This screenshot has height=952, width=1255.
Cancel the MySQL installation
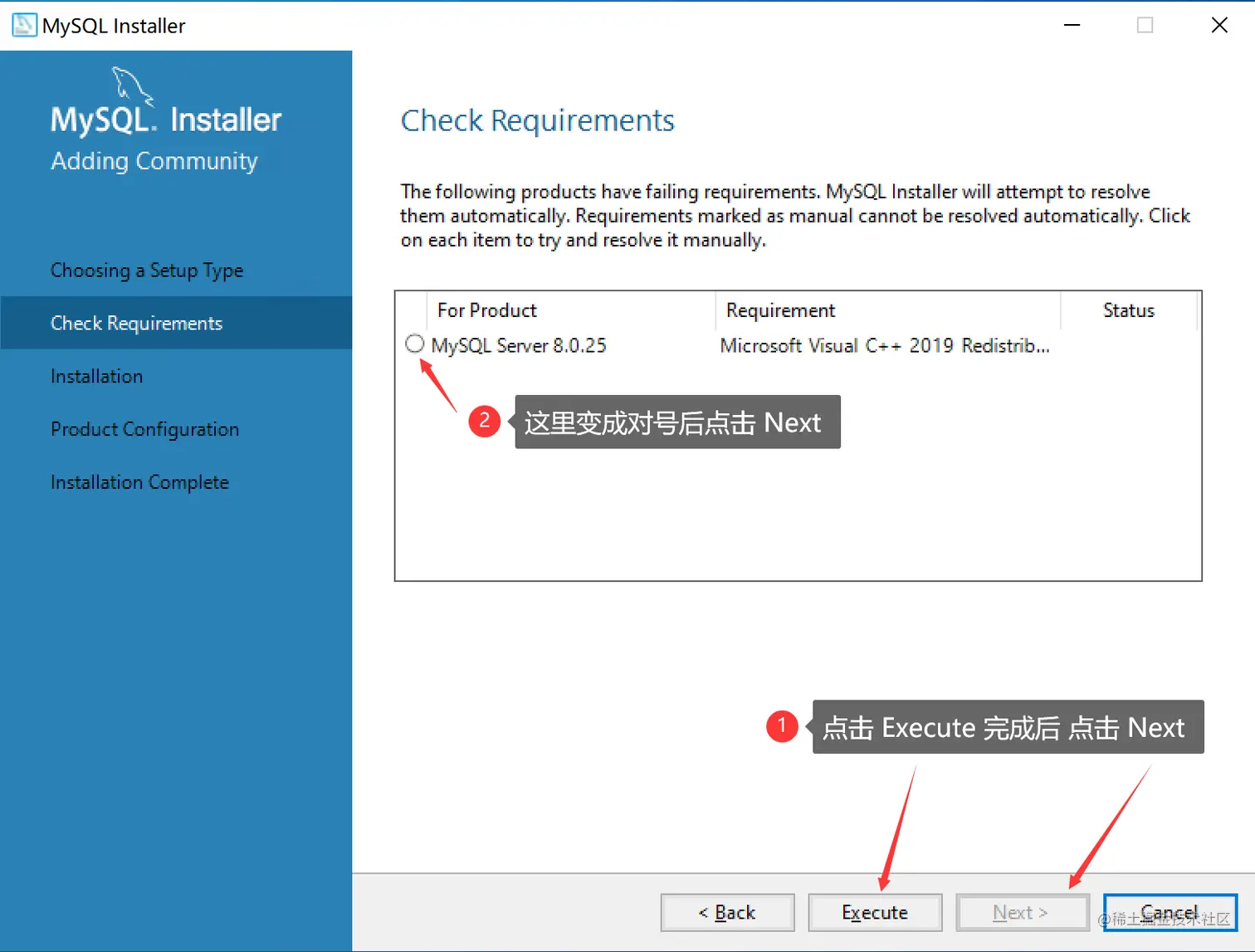click(x=1170, y=912)
